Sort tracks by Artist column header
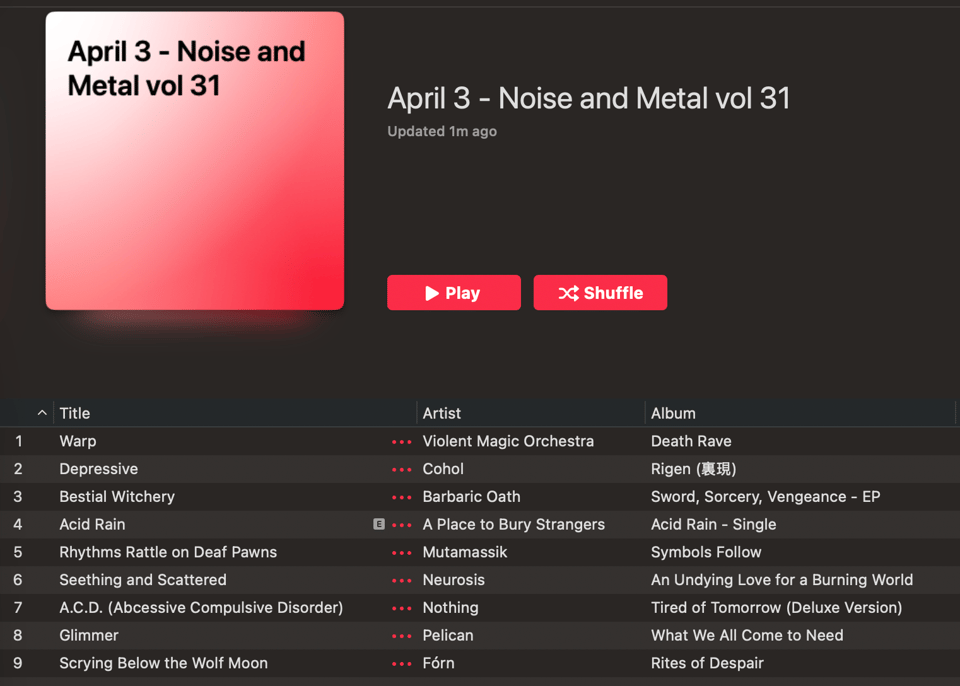 [x=442, y=413]
